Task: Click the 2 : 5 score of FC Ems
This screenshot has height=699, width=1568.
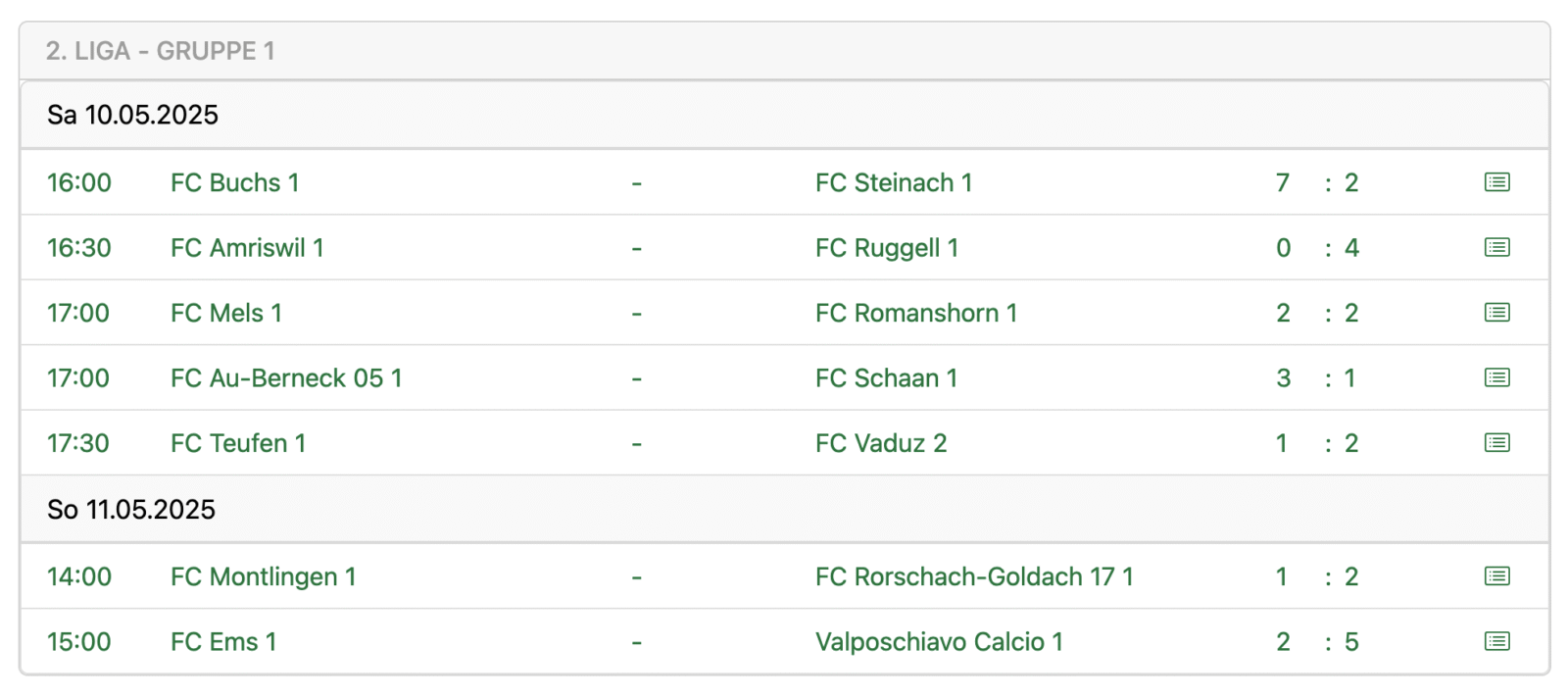Action: pos(1316,642)
